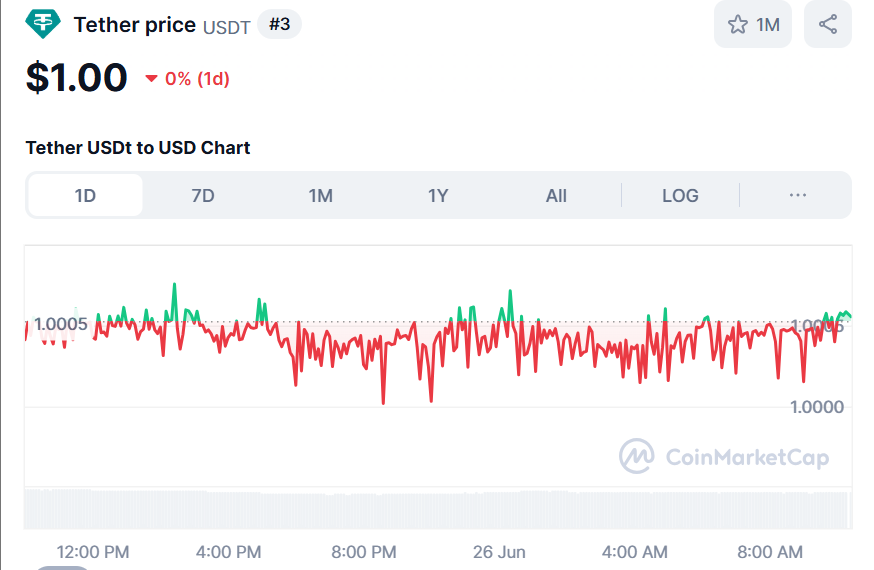Click the 1.0005 y-axis label at left
Screen dimensions: 874x570
click(60, 324)
